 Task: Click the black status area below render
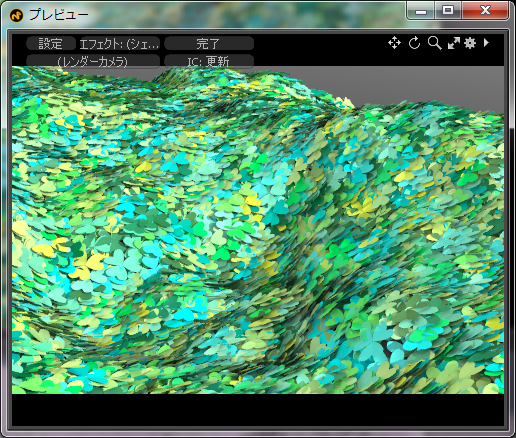[258, 410]
